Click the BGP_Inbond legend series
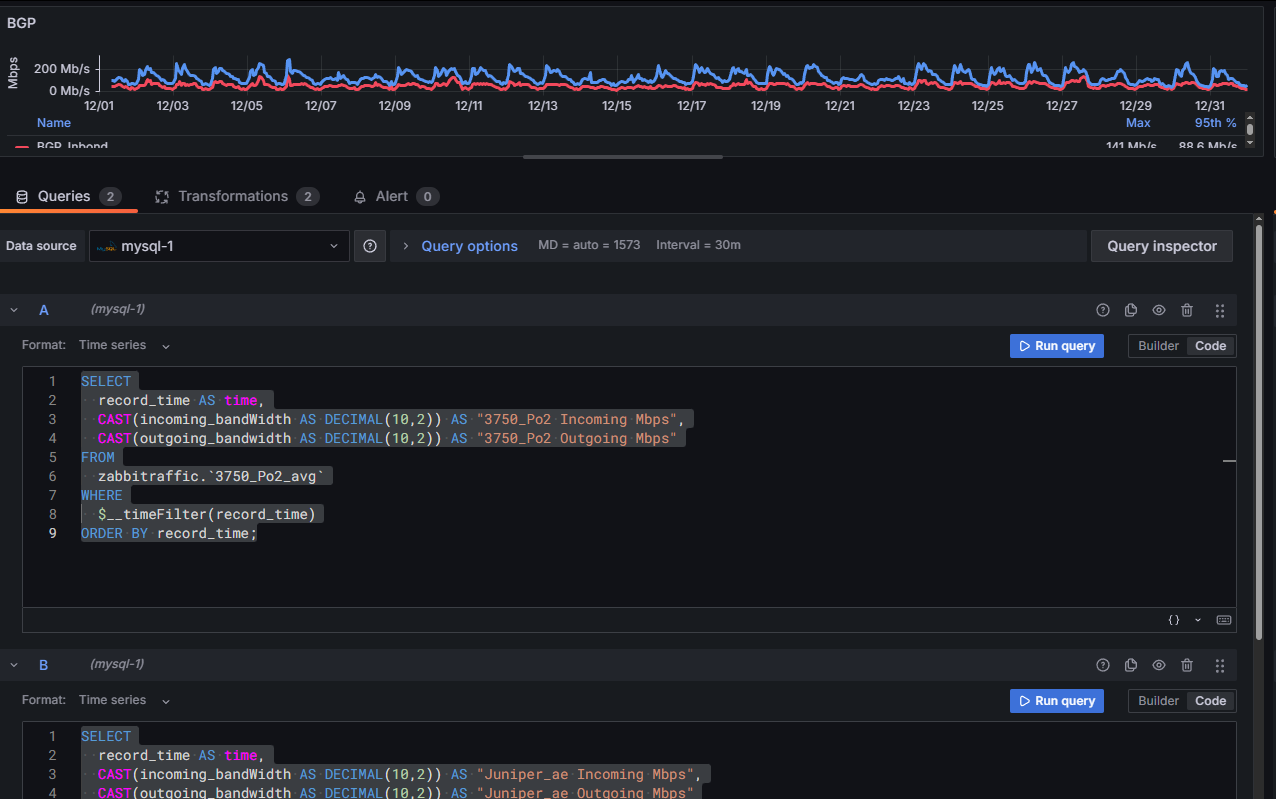The image size is (1276, 799). pyautogui.click(x=72, y=146)
